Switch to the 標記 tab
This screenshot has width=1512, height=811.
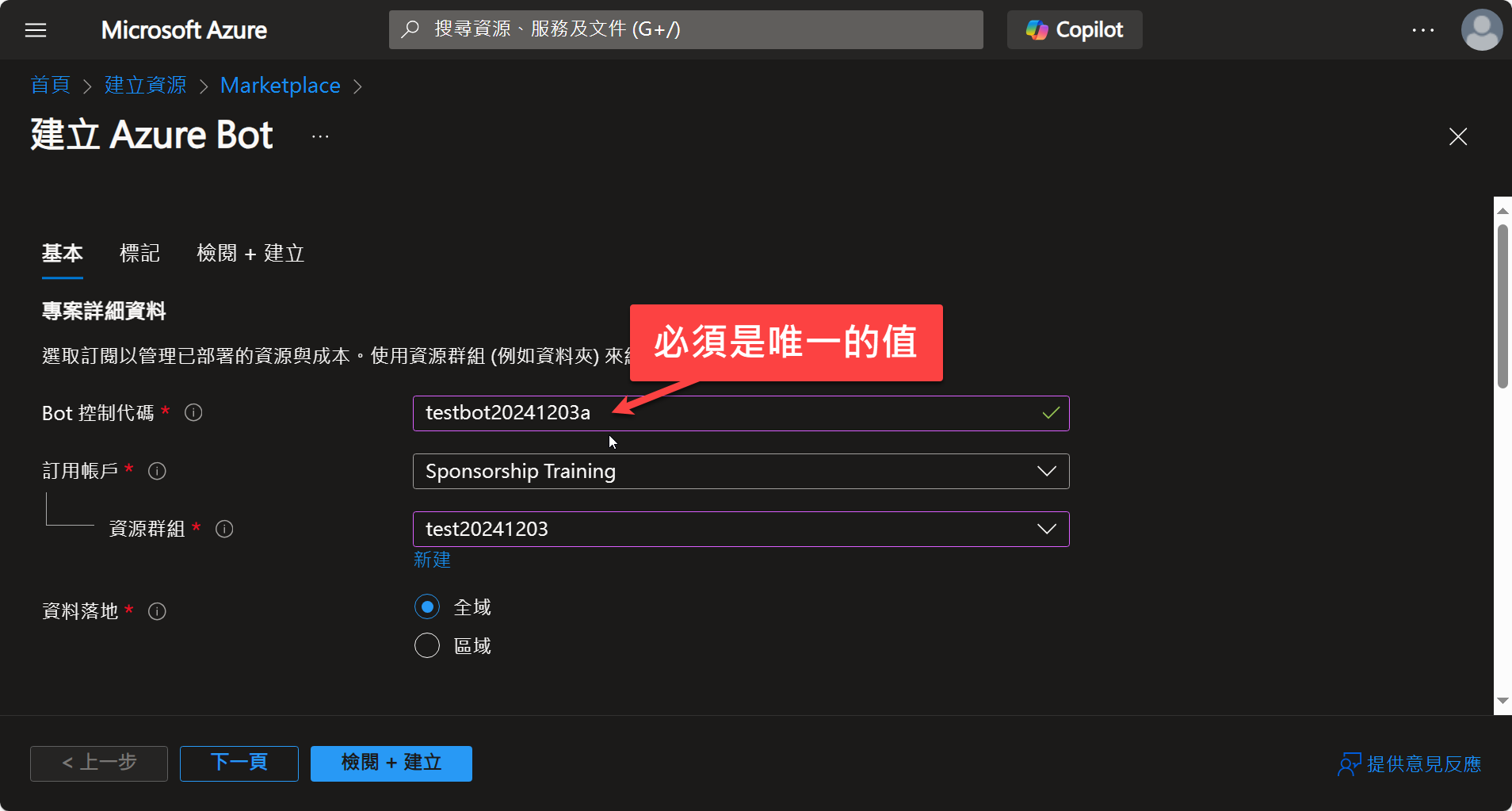click(x=139, y=254)
